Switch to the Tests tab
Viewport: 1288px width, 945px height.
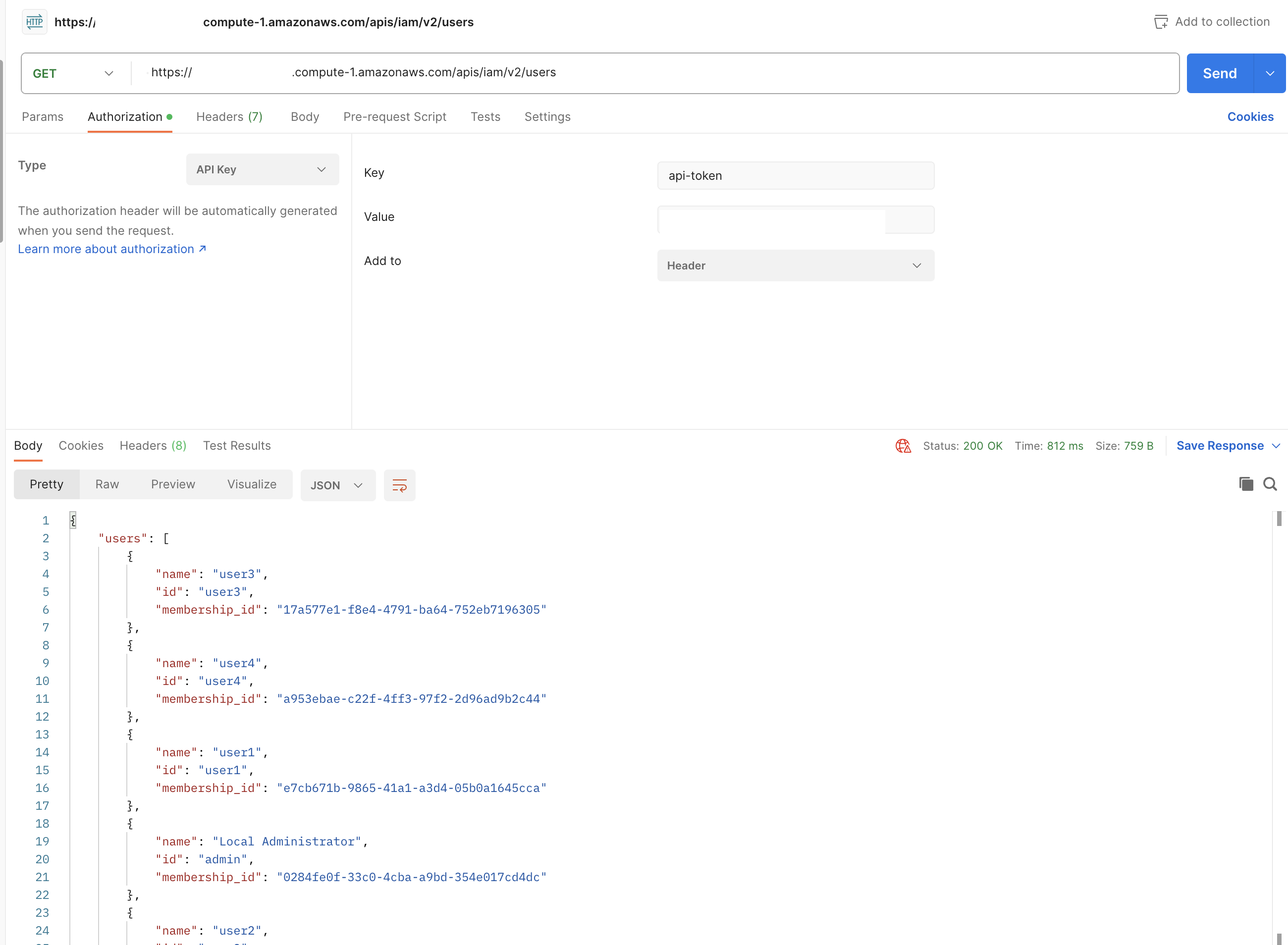tap(485, 116)
